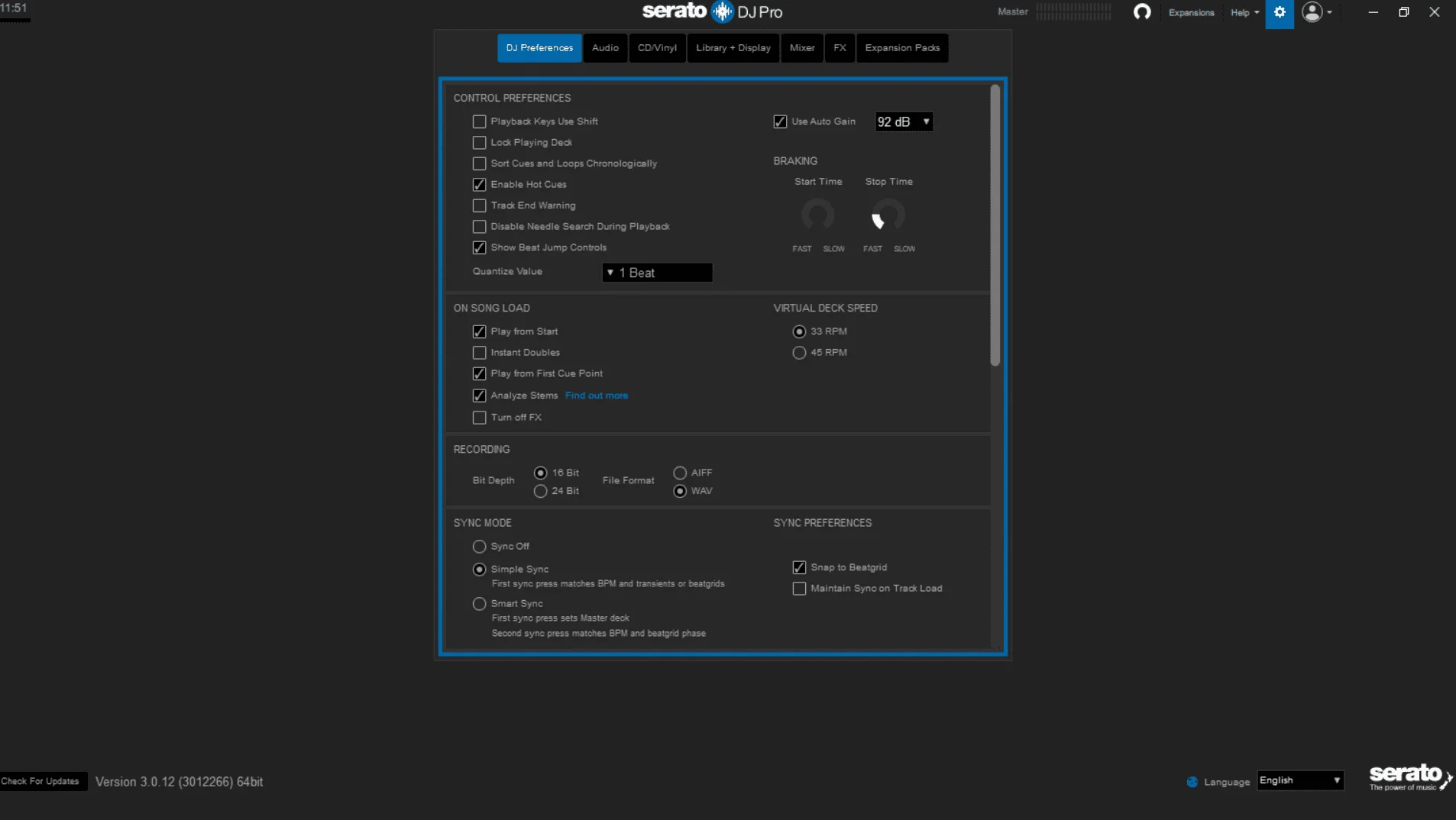1456x820 pixels.
Task: Select Sync Off mode
Action: [x=479, y=547]
